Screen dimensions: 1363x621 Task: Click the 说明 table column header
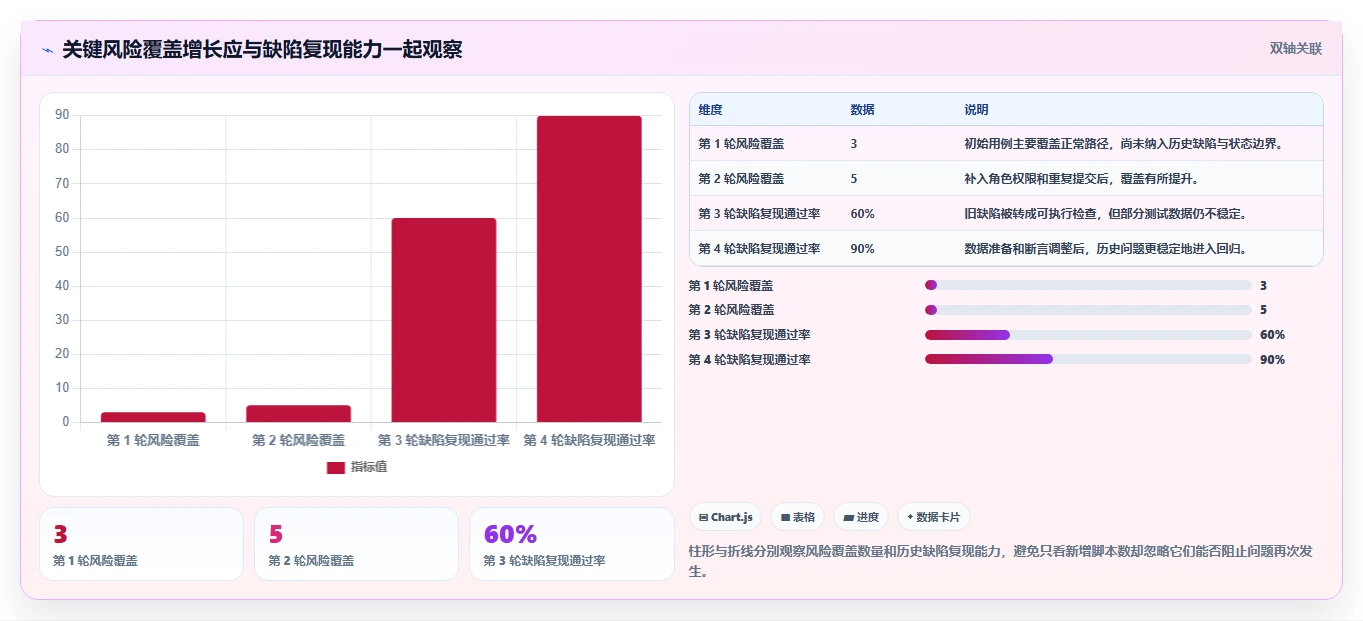pyautogui.click(x=976, y=110)
